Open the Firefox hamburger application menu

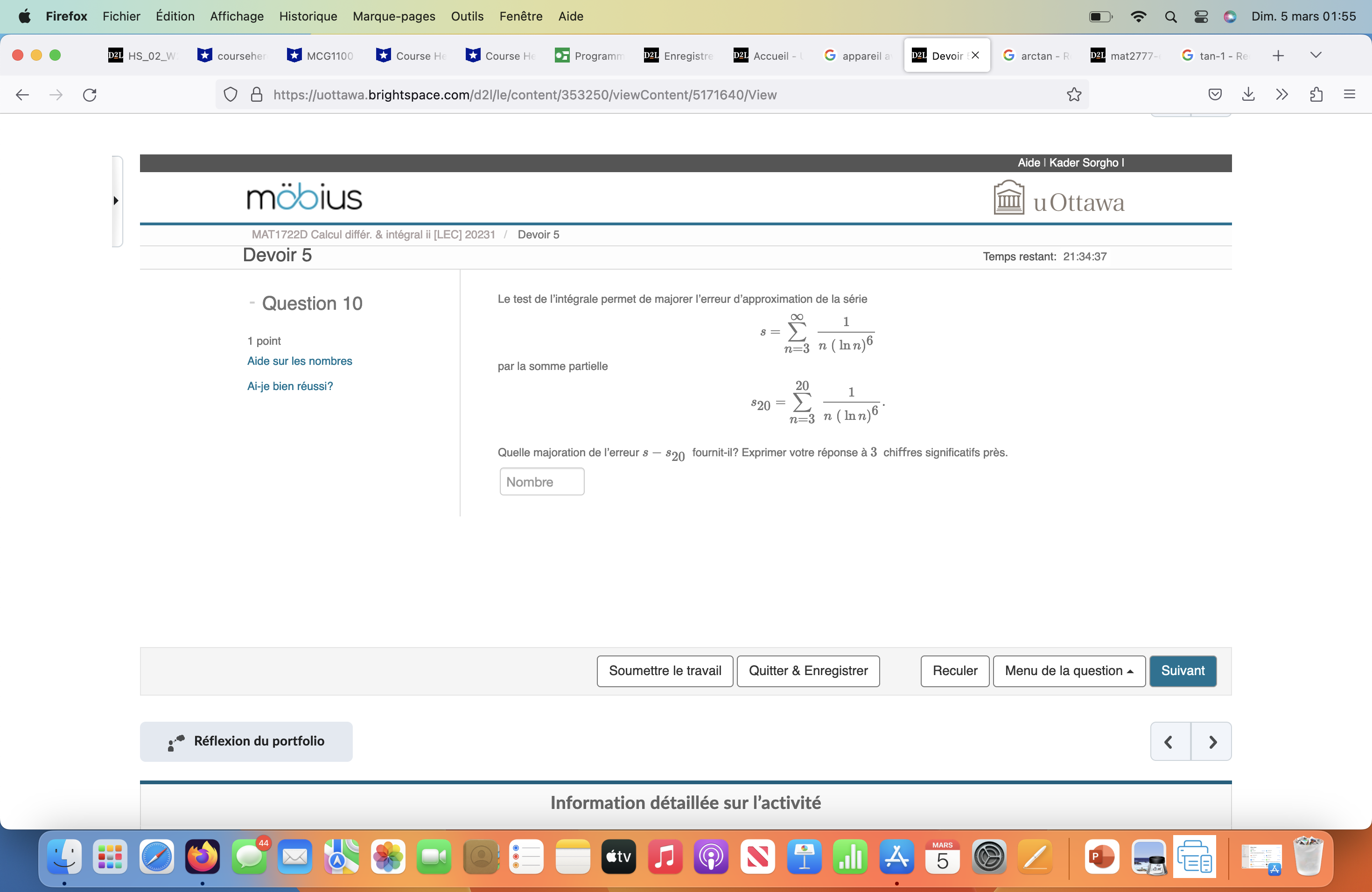1349,95
